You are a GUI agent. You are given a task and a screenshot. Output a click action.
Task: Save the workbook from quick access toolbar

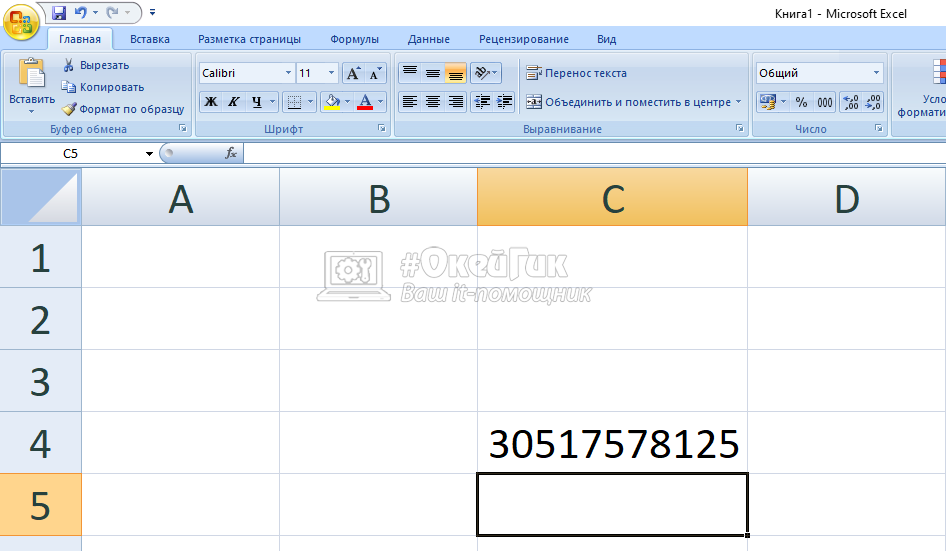pos(59,13)
